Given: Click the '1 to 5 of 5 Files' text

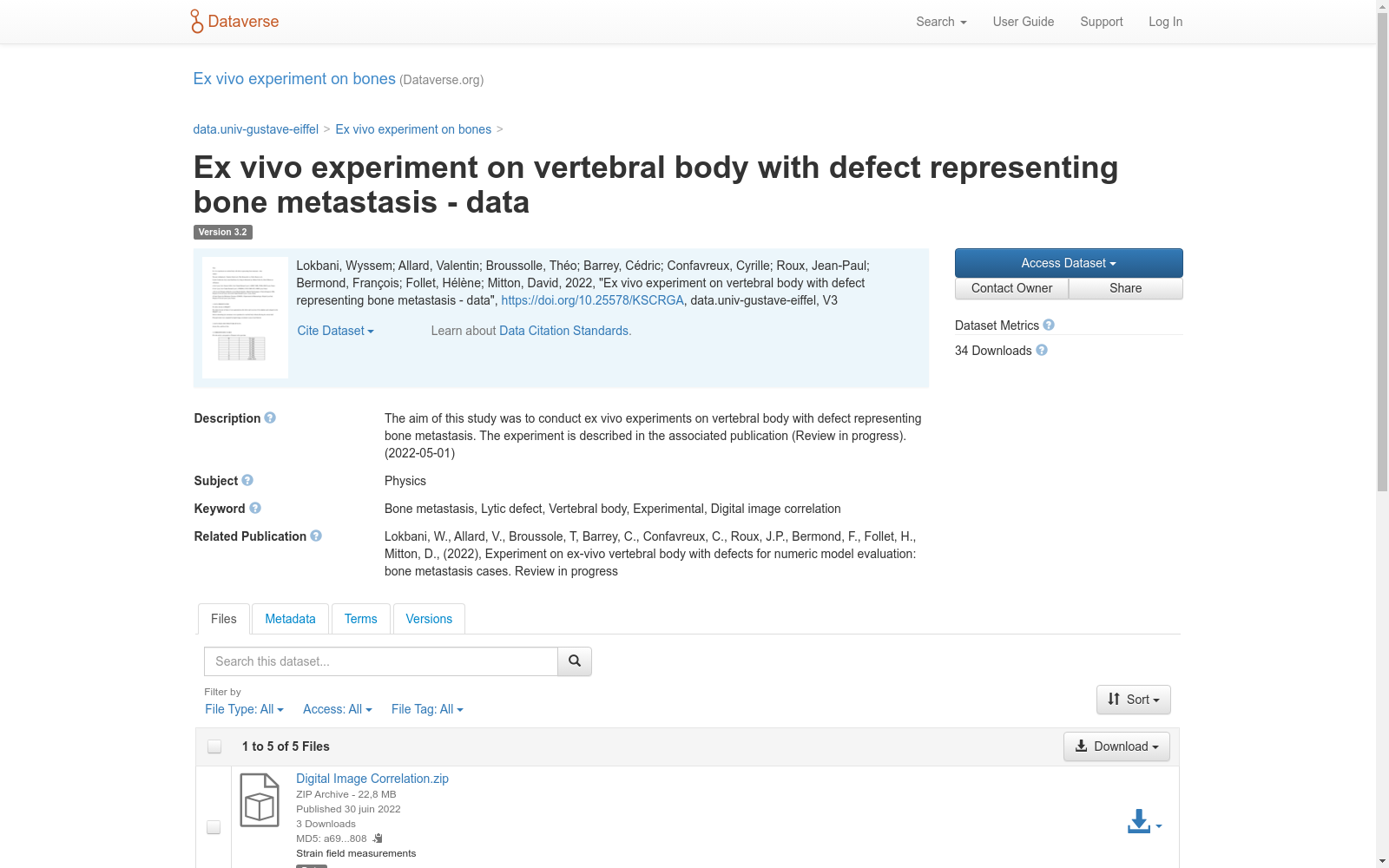Looking at the screenshot, I should coord(286,746).
